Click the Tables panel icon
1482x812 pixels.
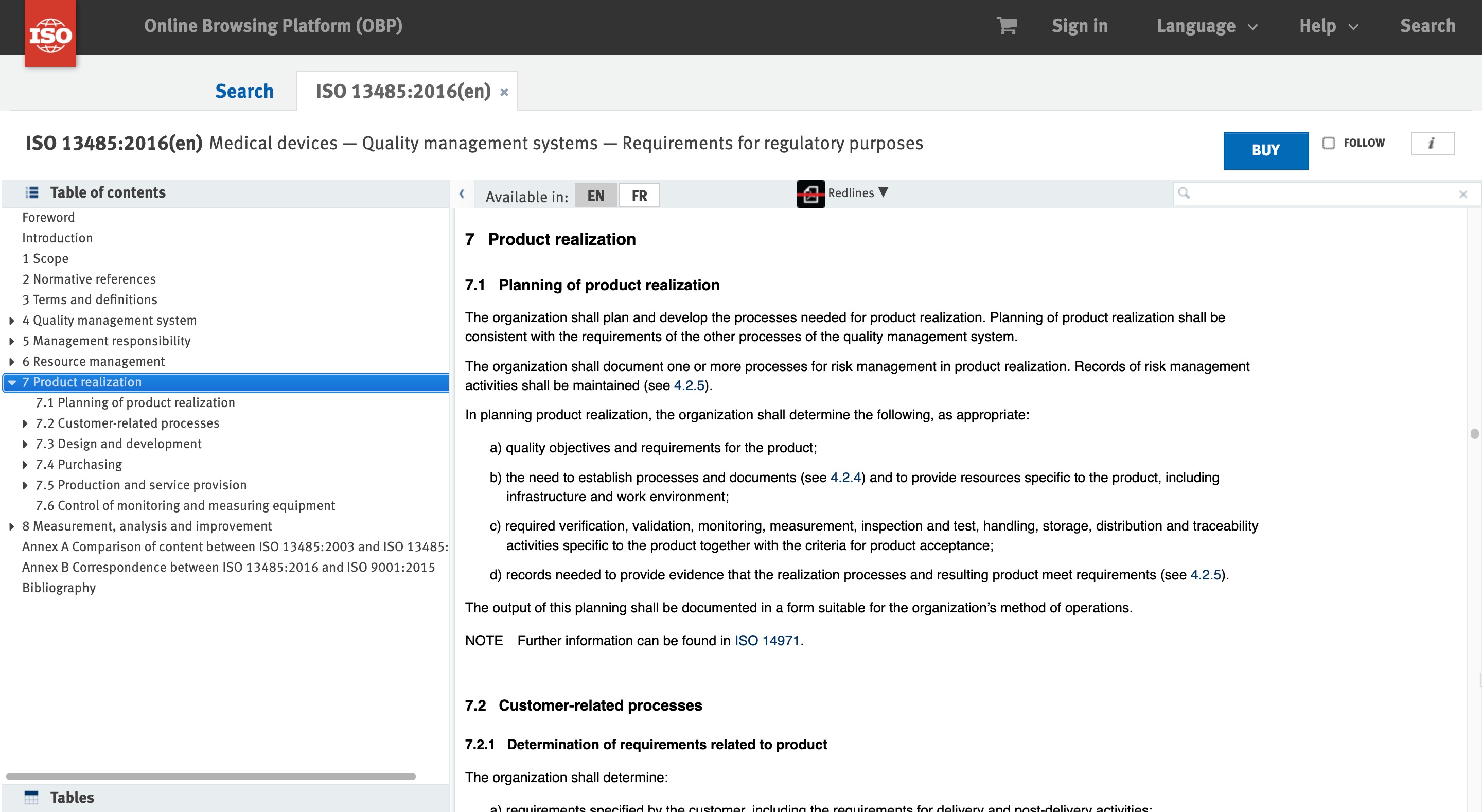pyautogui.click(x=31, y=797)
